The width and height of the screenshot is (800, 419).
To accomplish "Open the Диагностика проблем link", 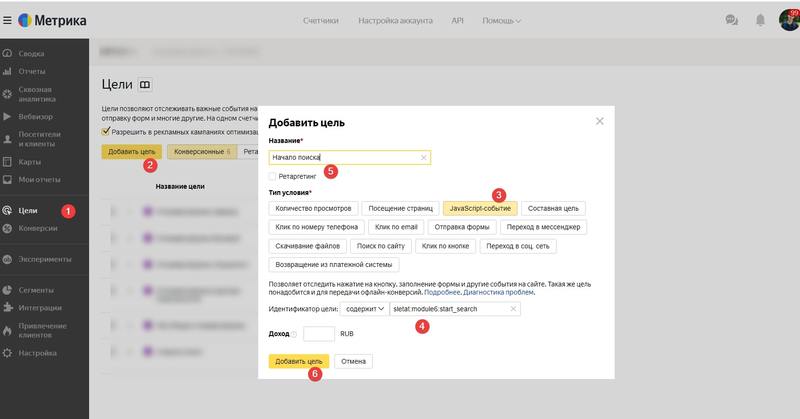I will [498, 292].
